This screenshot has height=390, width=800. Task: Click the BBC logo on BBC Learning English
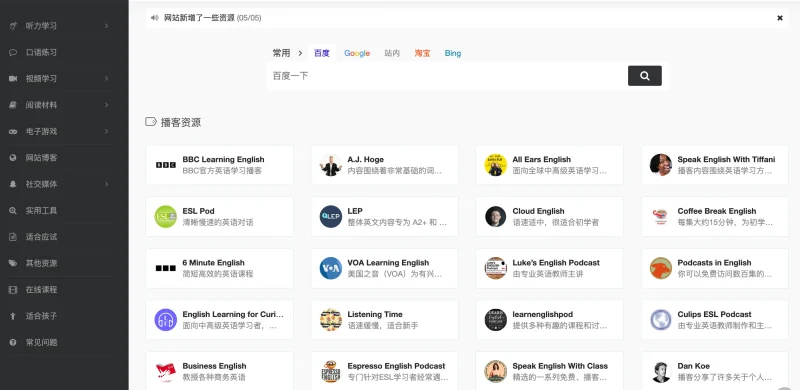pyautogui.click(x=166, y=165)
